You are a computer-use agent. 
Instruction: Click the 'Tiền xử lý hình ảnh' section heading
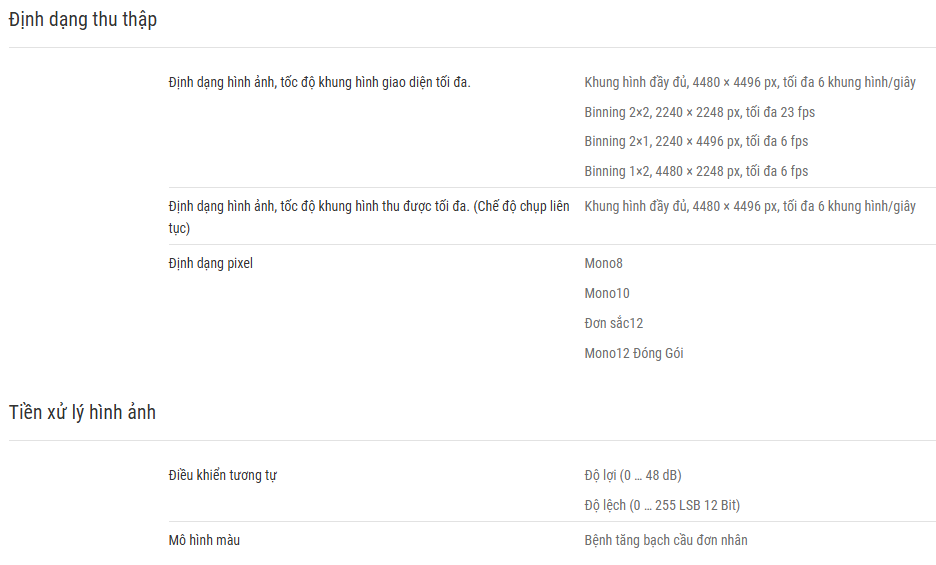click(82, 412)
